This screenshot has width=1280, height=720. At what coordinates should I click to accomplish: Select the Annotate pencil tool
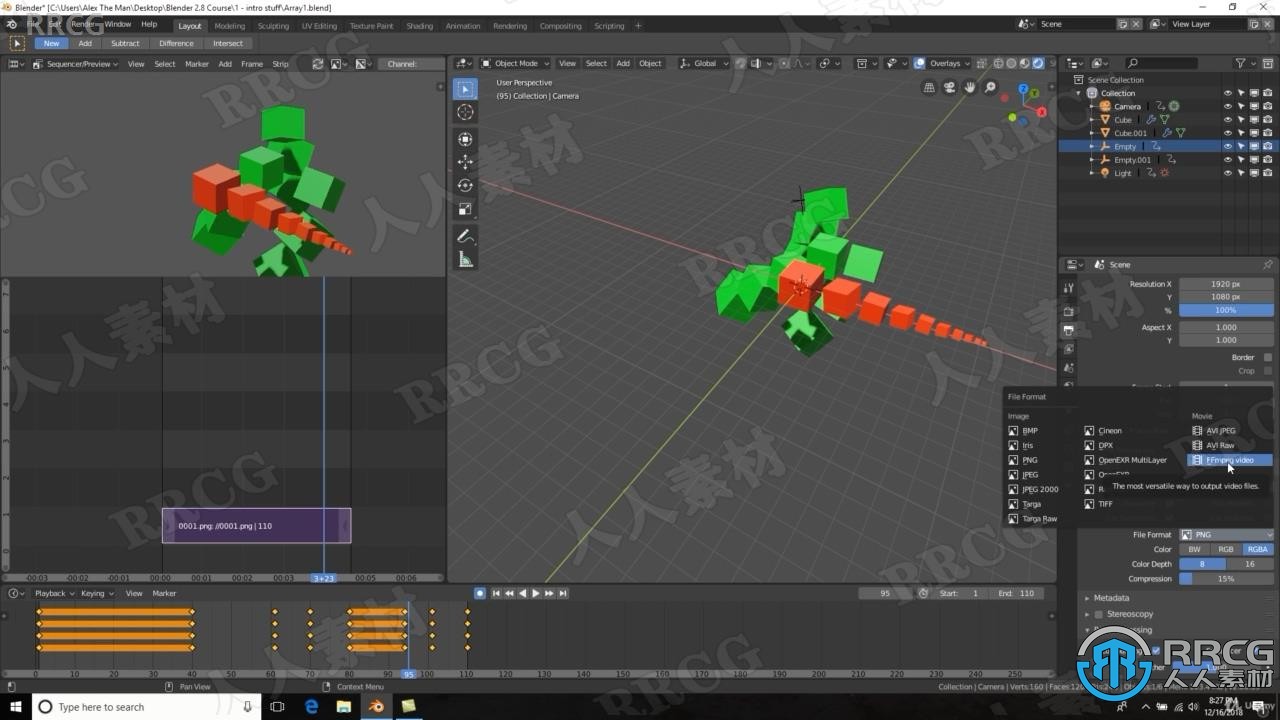pyautogui.click(x=465, y=236)
